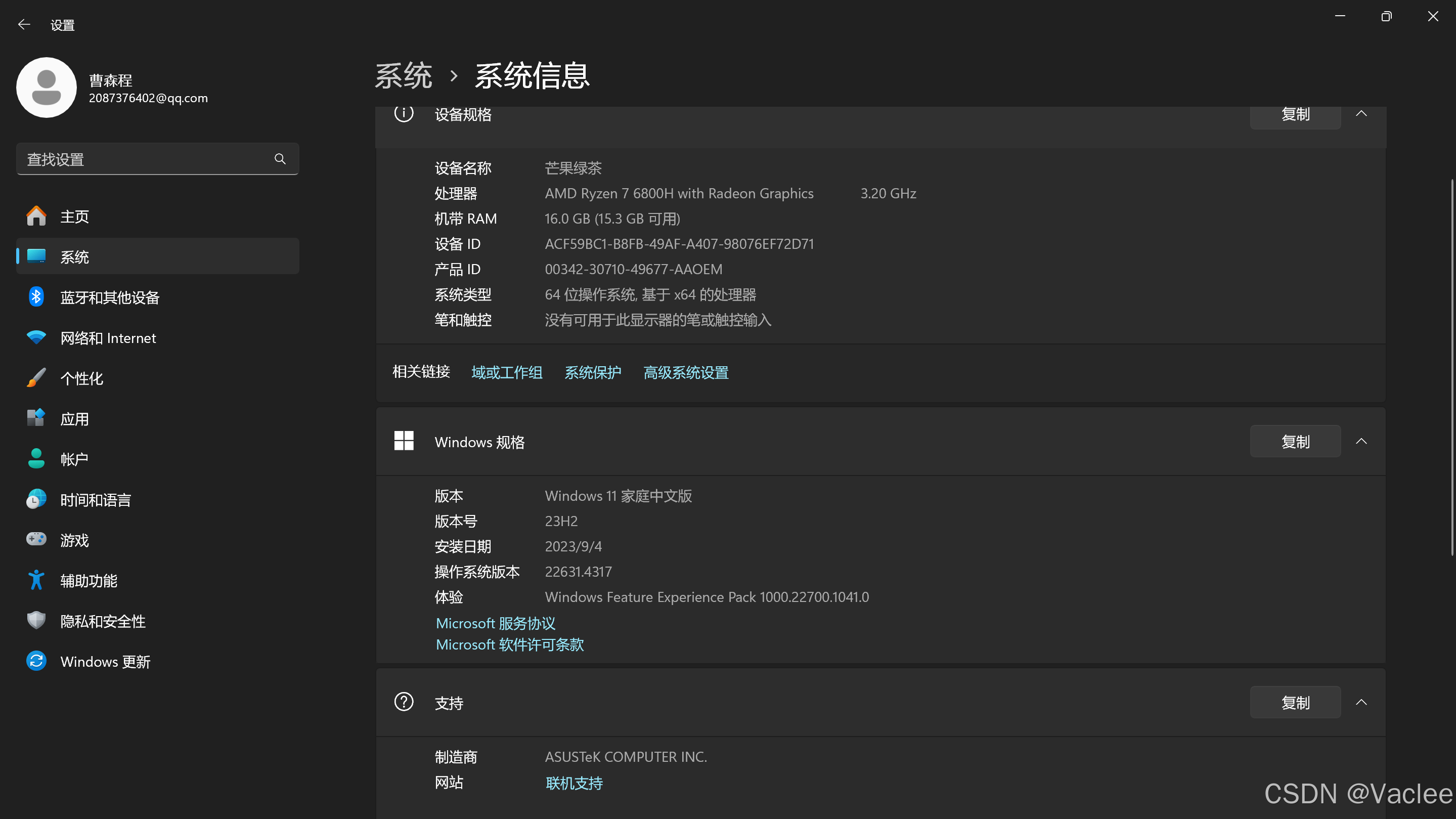Open Privacy and security shield icon
This screenshot has width=1456, height=819.
coord(36,621)
